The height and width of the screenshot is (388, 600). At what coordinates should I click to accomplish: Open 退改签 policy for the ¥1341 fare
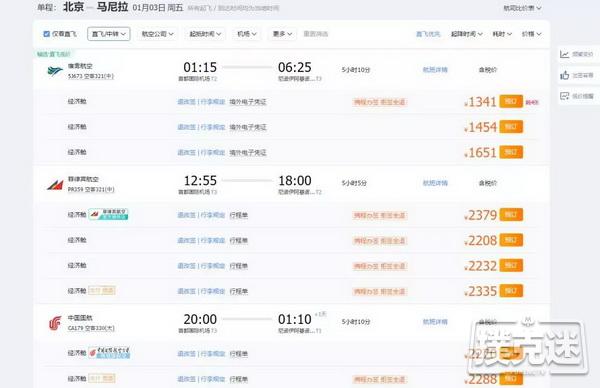pyautogui.click(x=187, y=102)
